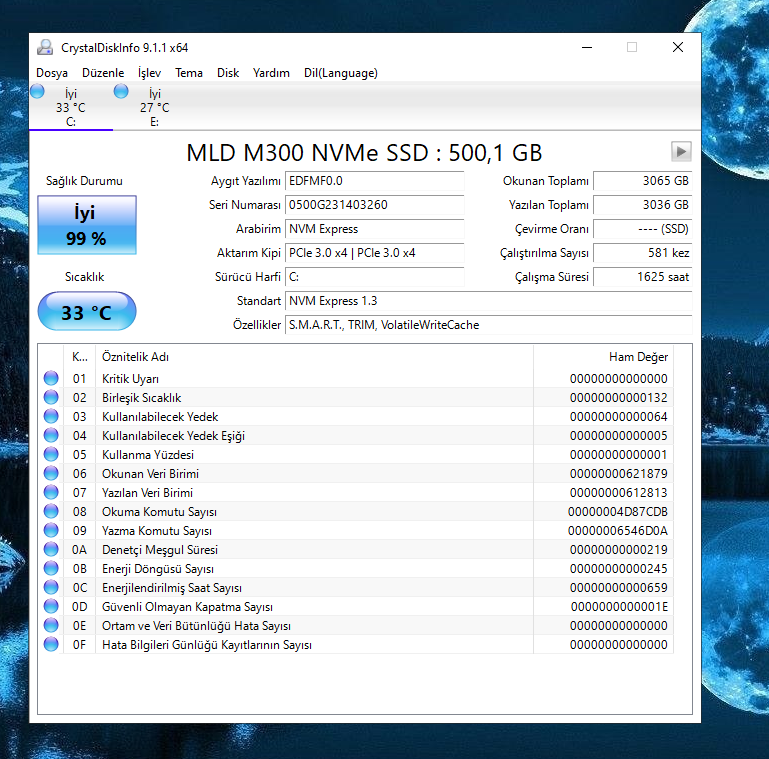The image size is (769, 759).
Task: Click the status orb for Birleşik Sıcaklık
Action: click(x=51, y=398)
